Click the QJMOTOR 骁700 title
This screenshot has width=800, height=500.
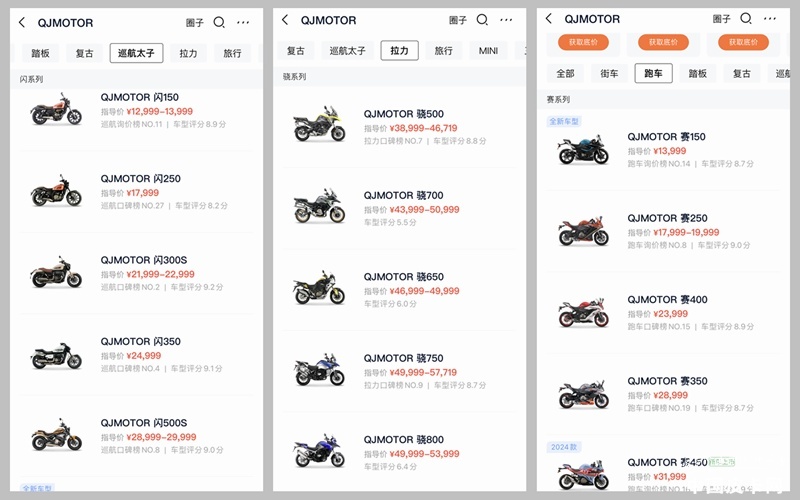pos(404,195)
